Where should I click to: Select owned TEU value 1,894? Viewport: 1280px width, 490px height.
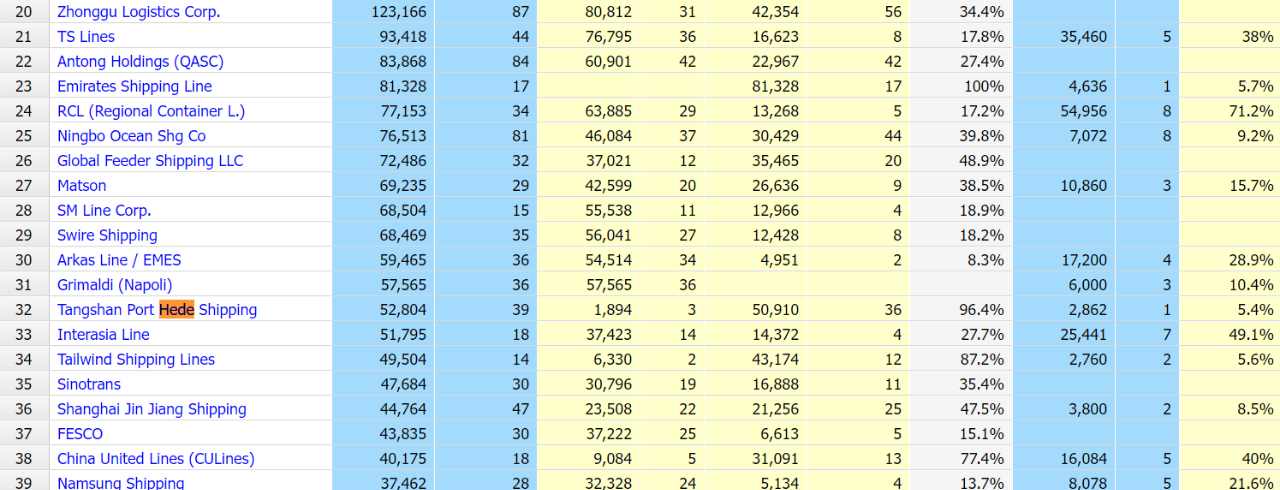coord(612,310)
